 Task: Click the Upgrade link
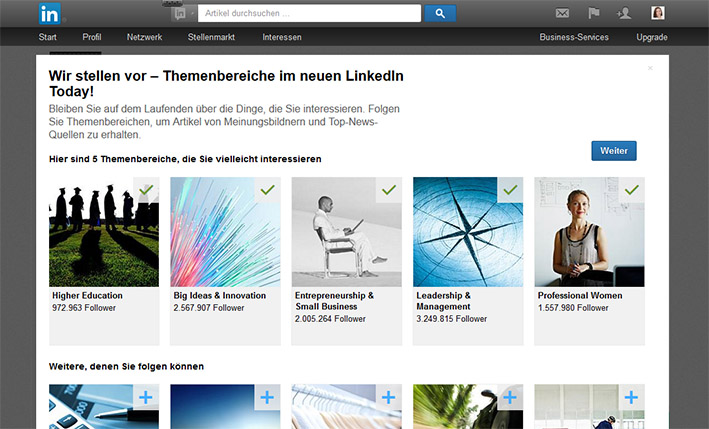tap(652, 37)
